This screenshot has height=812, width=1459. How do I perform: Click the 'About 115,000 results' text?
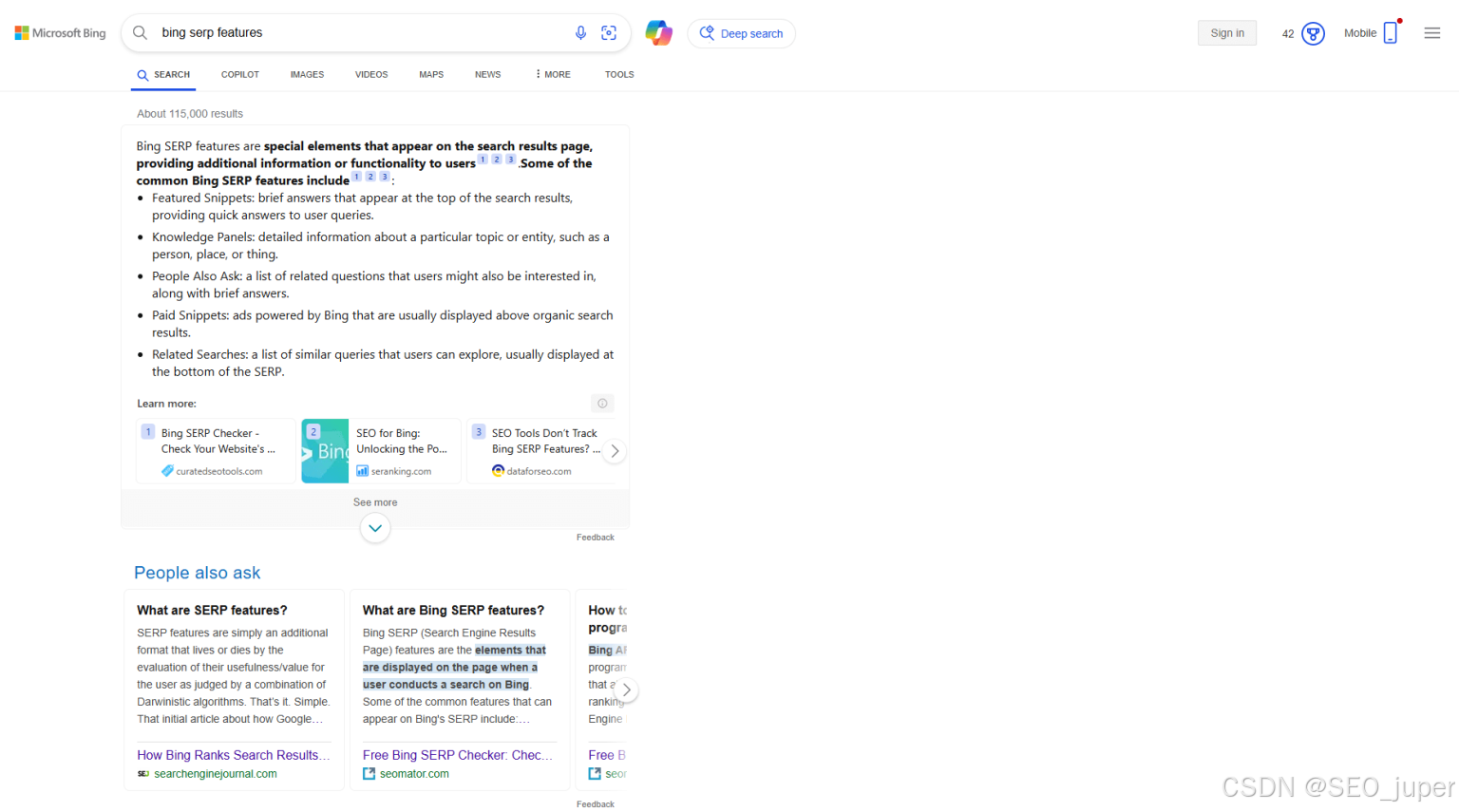(x=190, y=114)
